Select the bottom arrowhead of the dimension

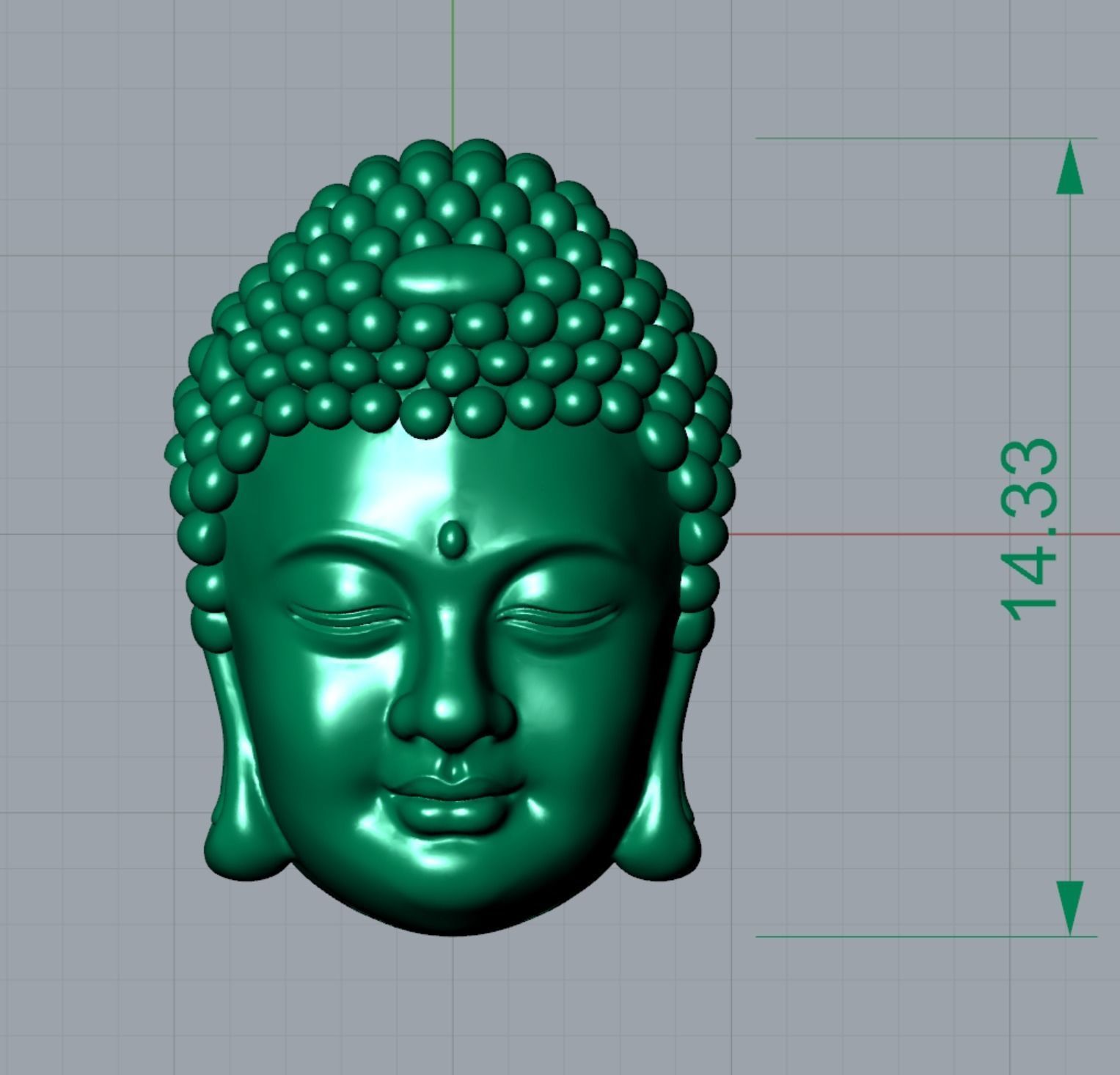tap(1070, 909)
